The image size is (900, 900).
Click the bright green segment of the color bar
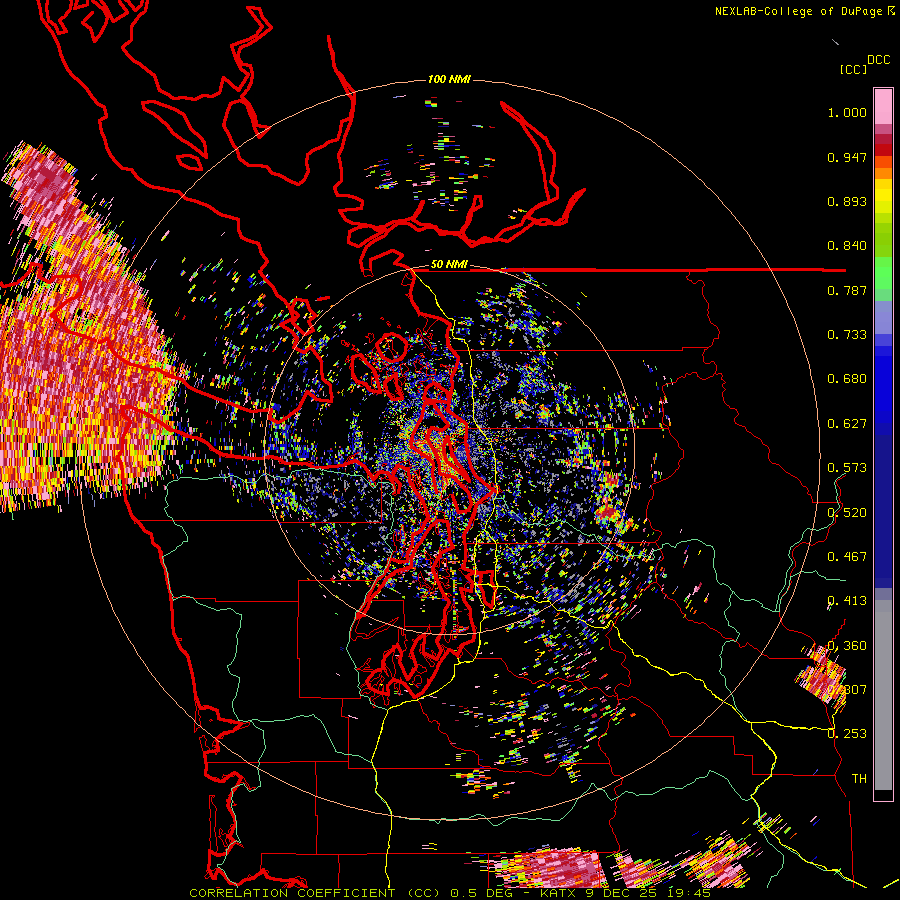pyautogui.click(x=883, y=273)
